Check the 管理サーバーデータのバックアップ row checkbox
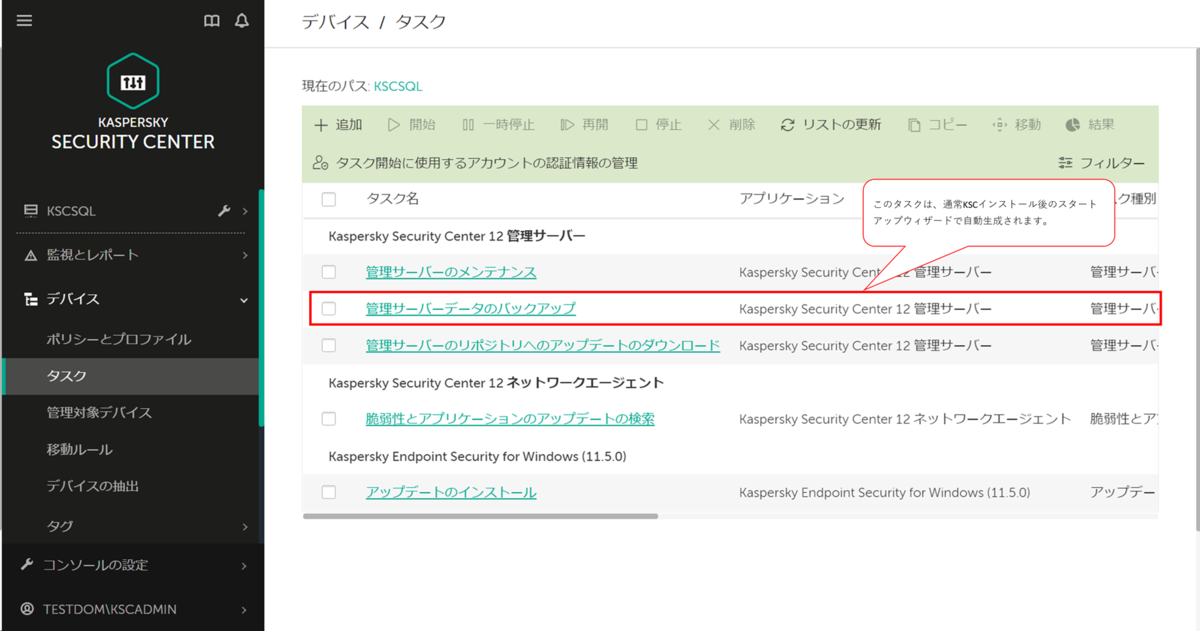 pyautogui.click(x=329, y=309)
